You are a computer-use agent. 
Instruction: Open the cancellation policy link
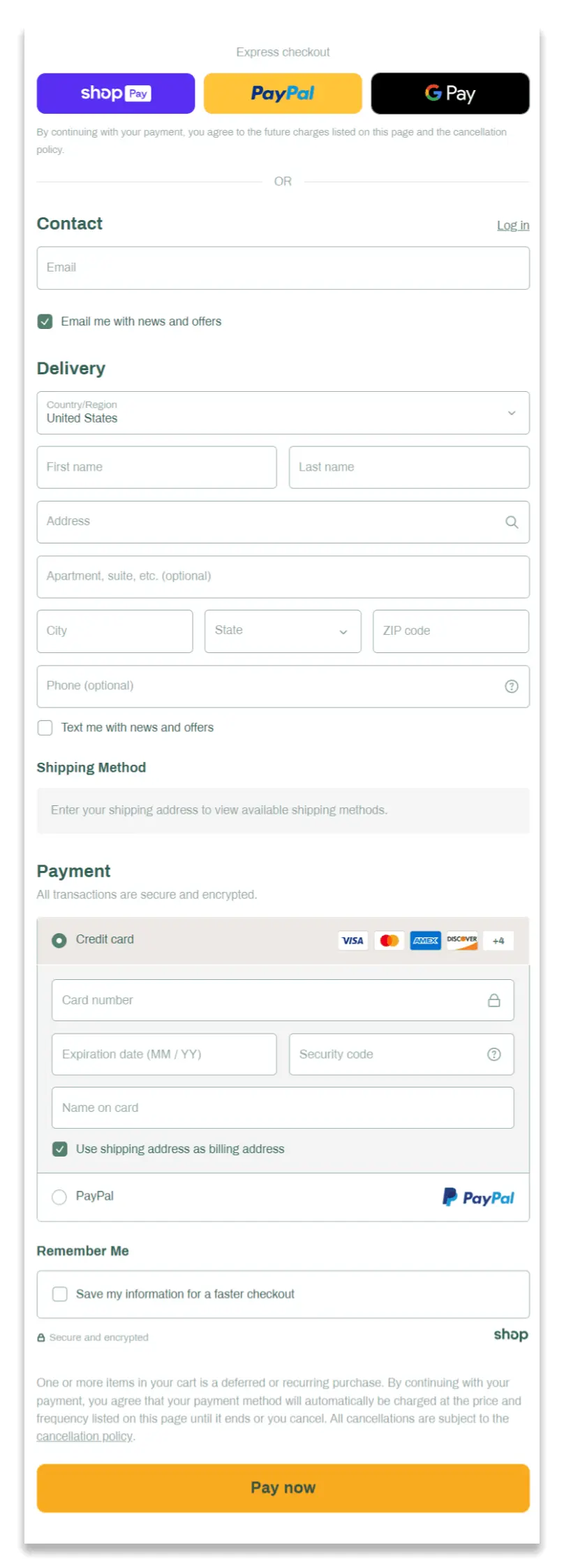(84, 1436)
